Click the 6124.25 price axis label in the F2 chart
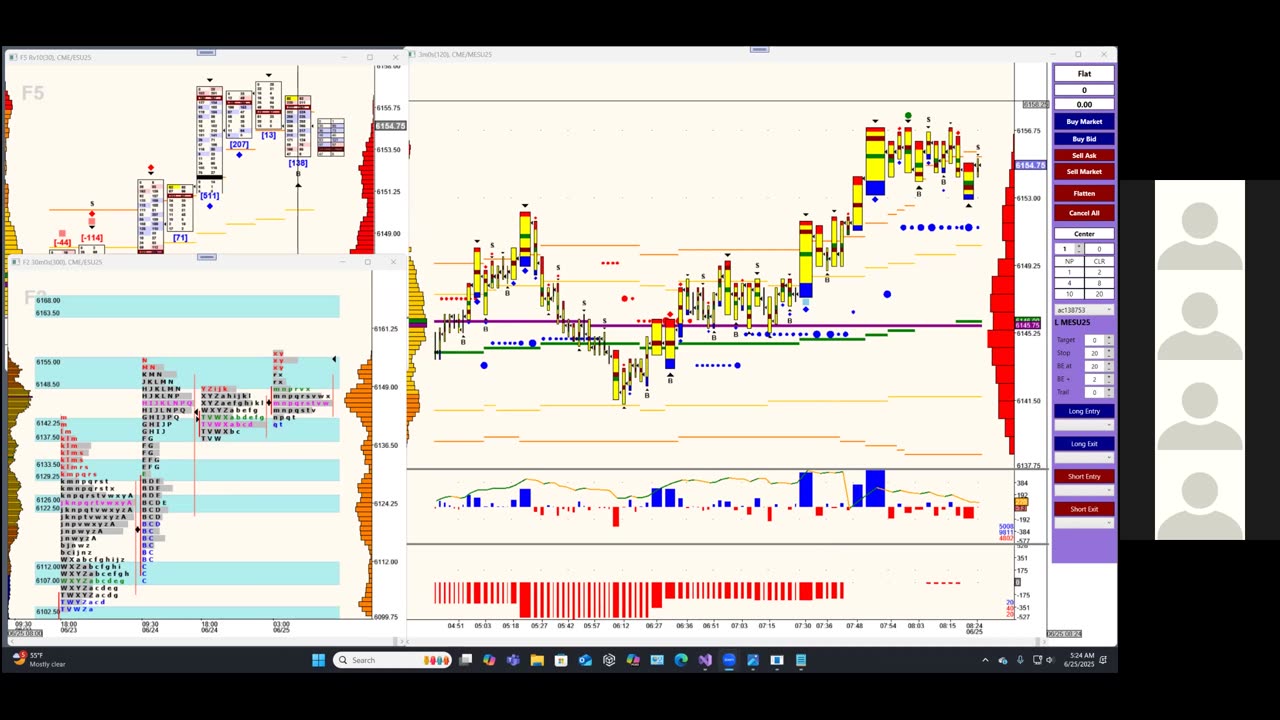The image size is (1280, 720). 386,503
